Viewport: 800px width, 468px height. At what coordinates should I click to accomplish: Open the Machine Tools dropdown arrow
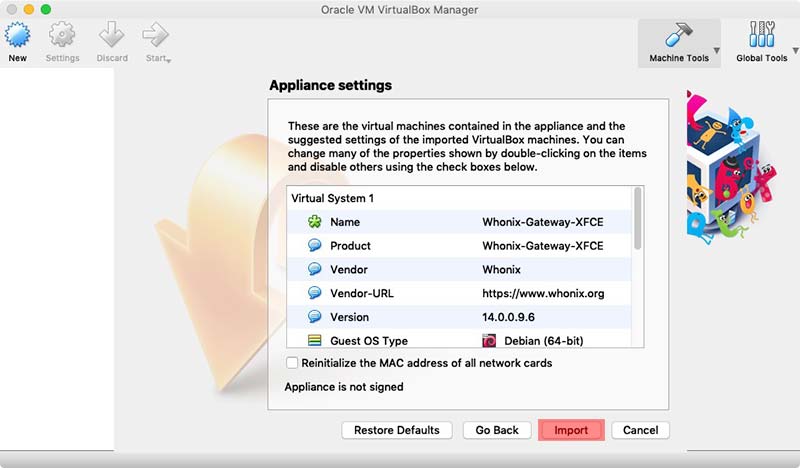coord(716,51)
